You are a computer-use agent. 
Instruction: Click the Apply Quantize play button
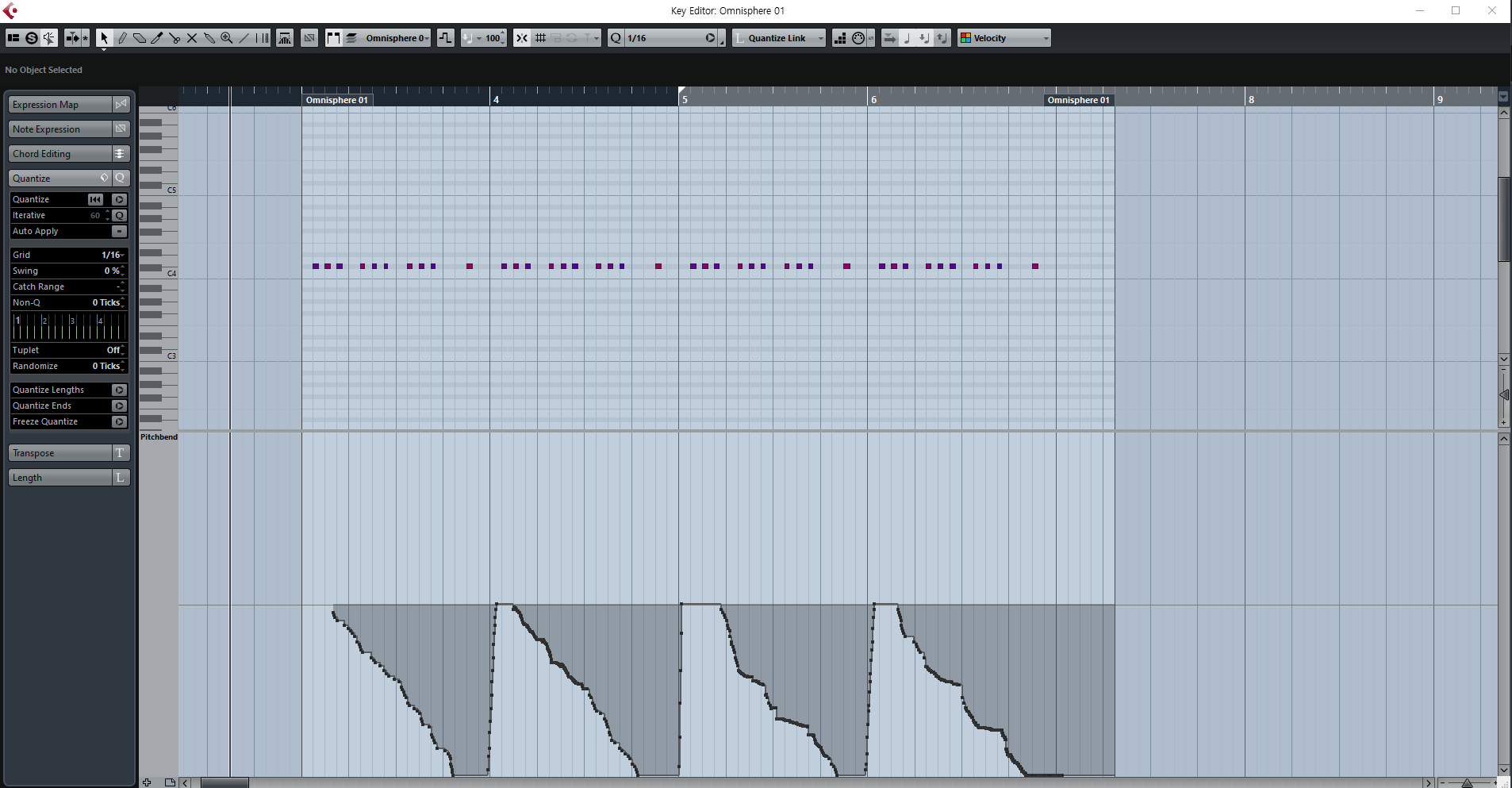pos(119,199)
